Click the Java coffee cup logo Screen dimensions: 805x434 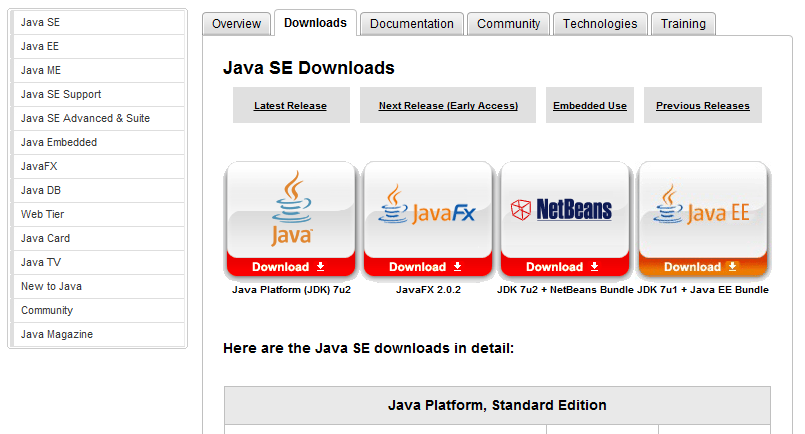pos(292,208)
